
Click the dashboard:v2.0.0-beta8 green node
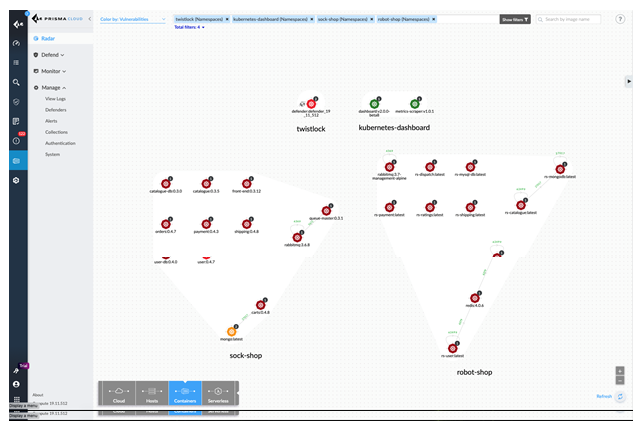374,103
